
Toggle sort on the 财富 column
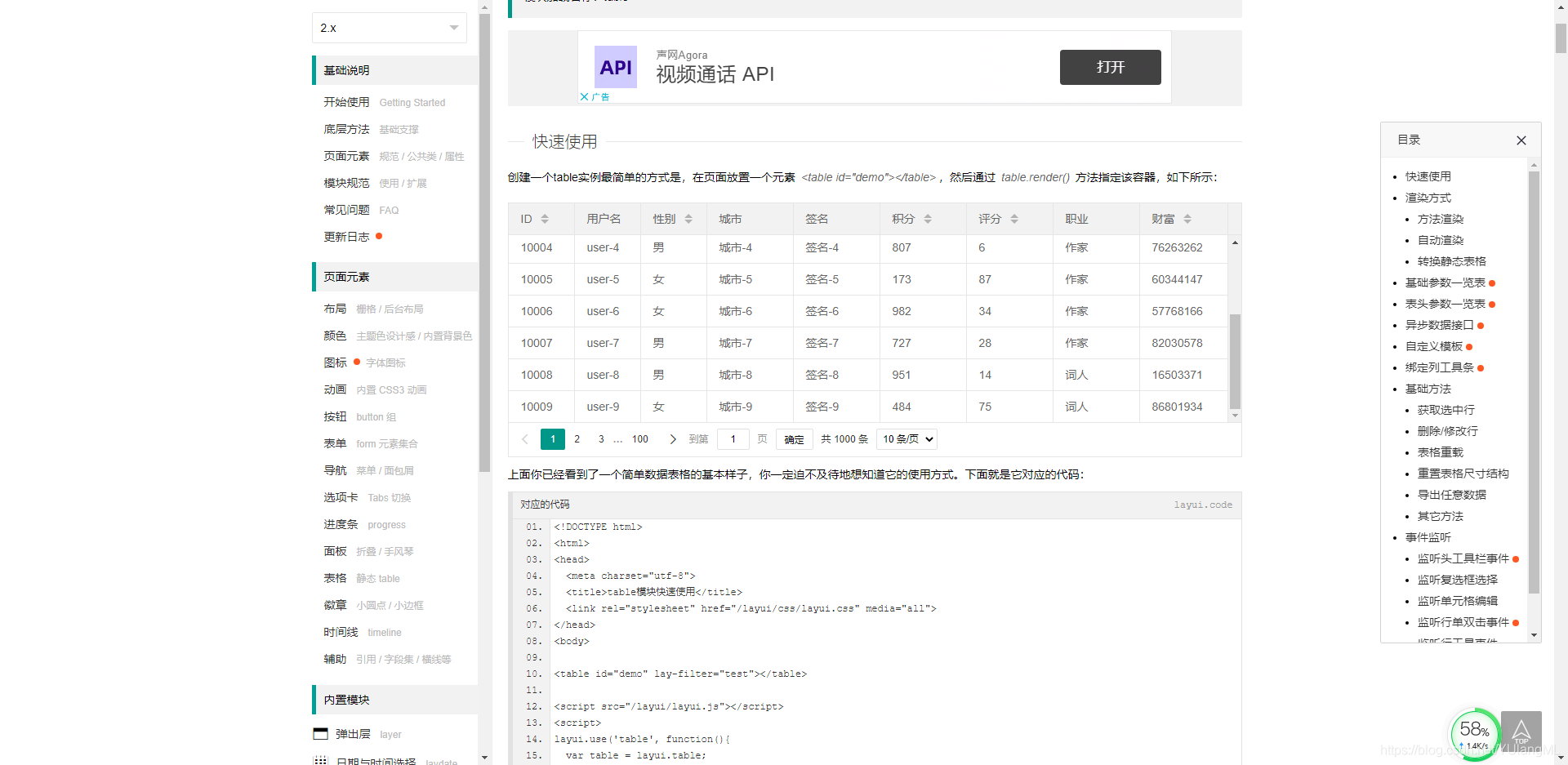pos(1186,218)
